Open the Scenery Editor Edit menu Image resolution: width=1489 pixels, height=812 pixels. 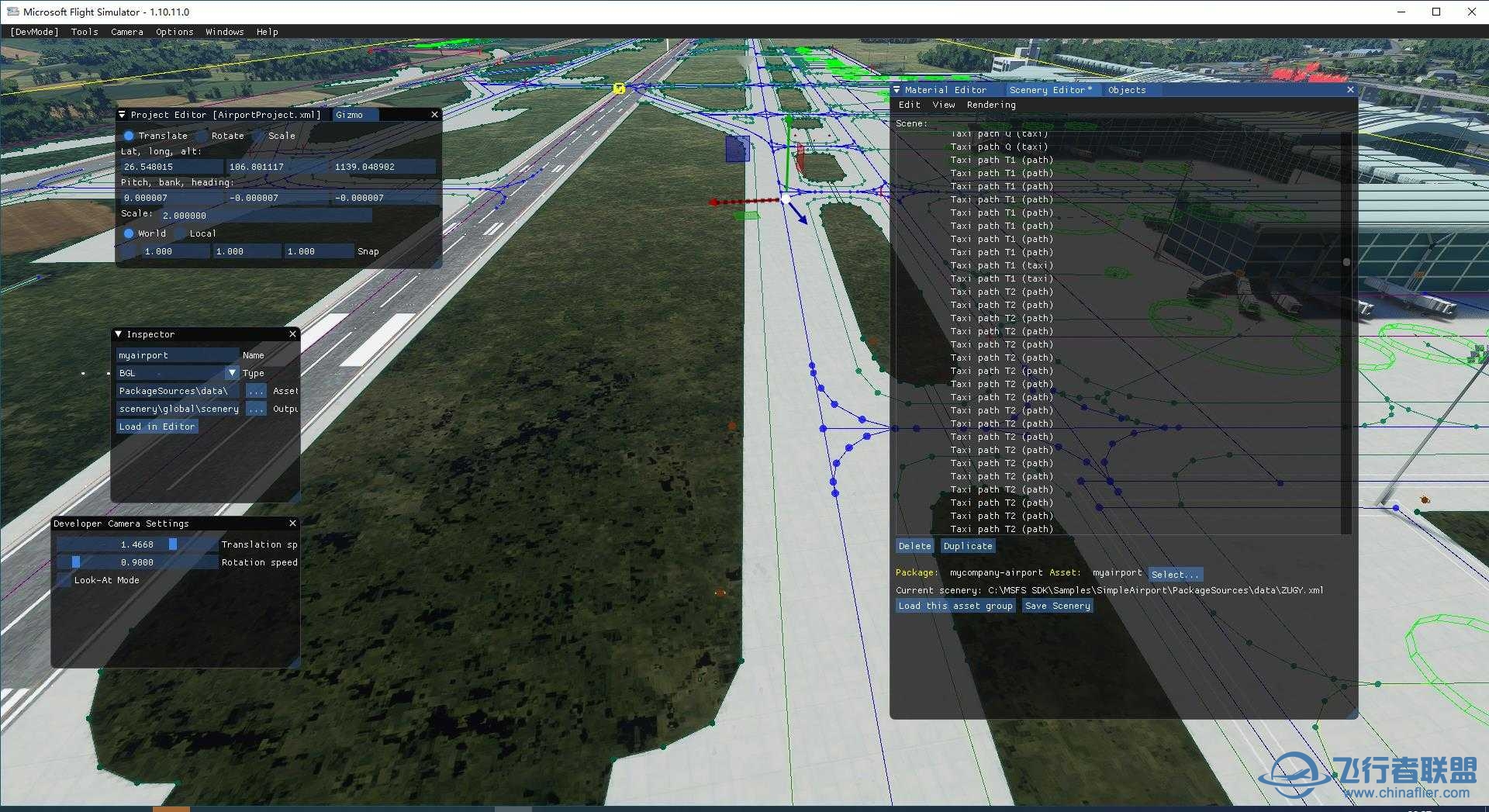(x=909, y=105)
